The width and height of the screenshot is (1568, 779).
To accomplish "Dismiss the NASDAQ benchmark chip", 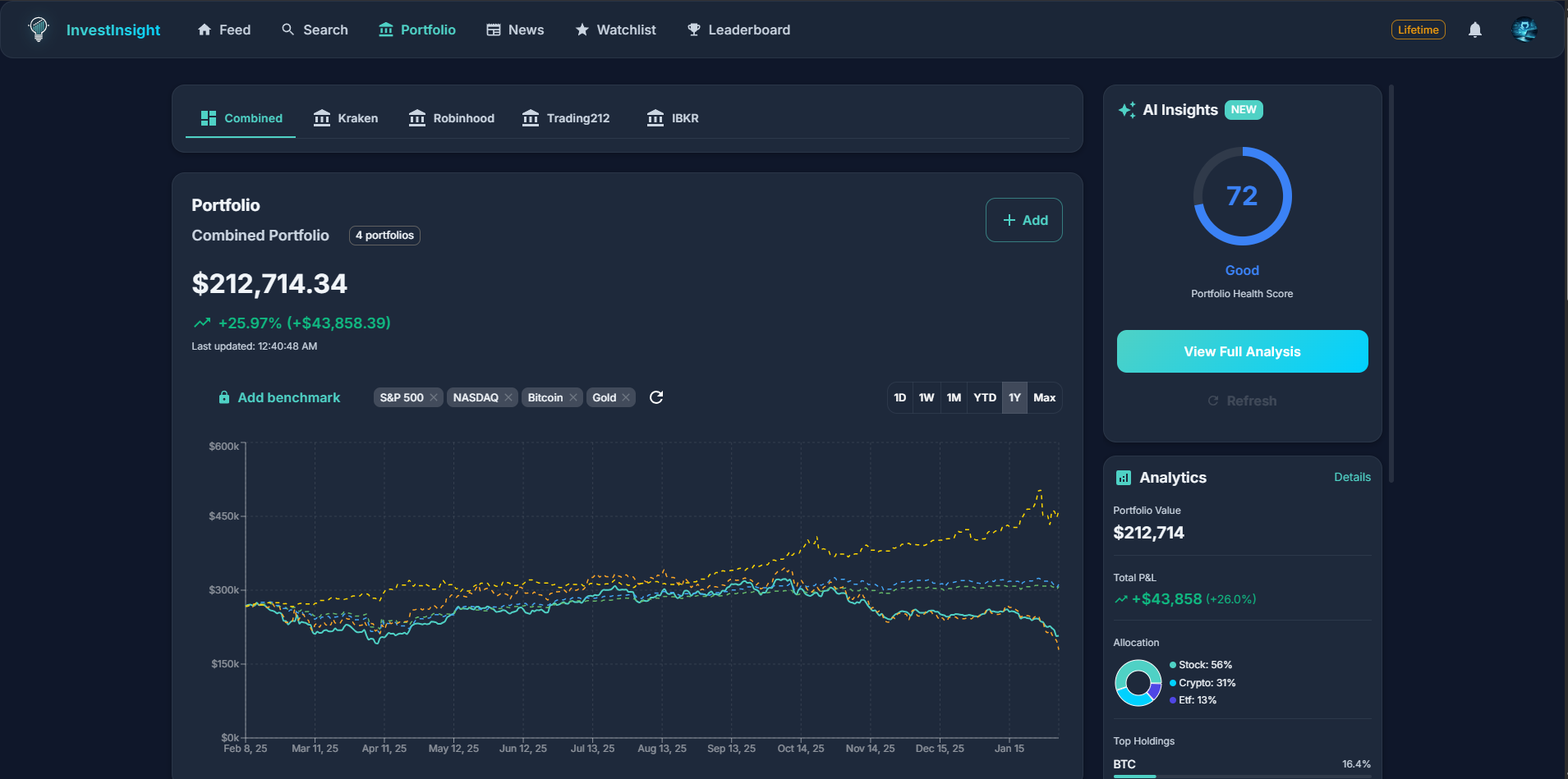I will pos(509,397).
